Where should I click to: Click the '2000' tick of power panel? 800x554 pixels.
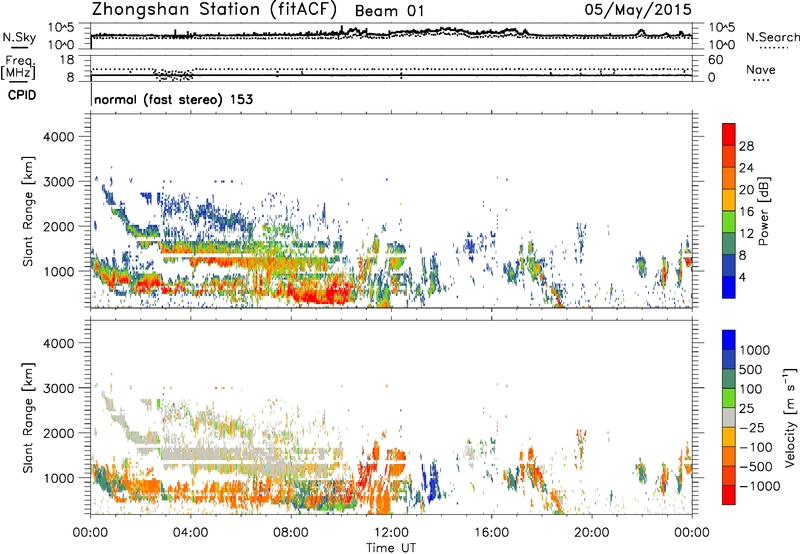58,226
